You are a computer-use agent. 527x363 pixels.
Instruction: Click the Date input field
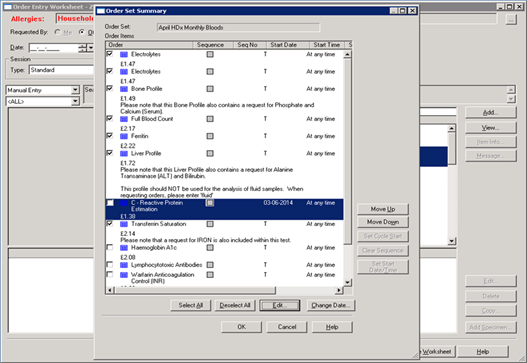(x=54, y=48)
